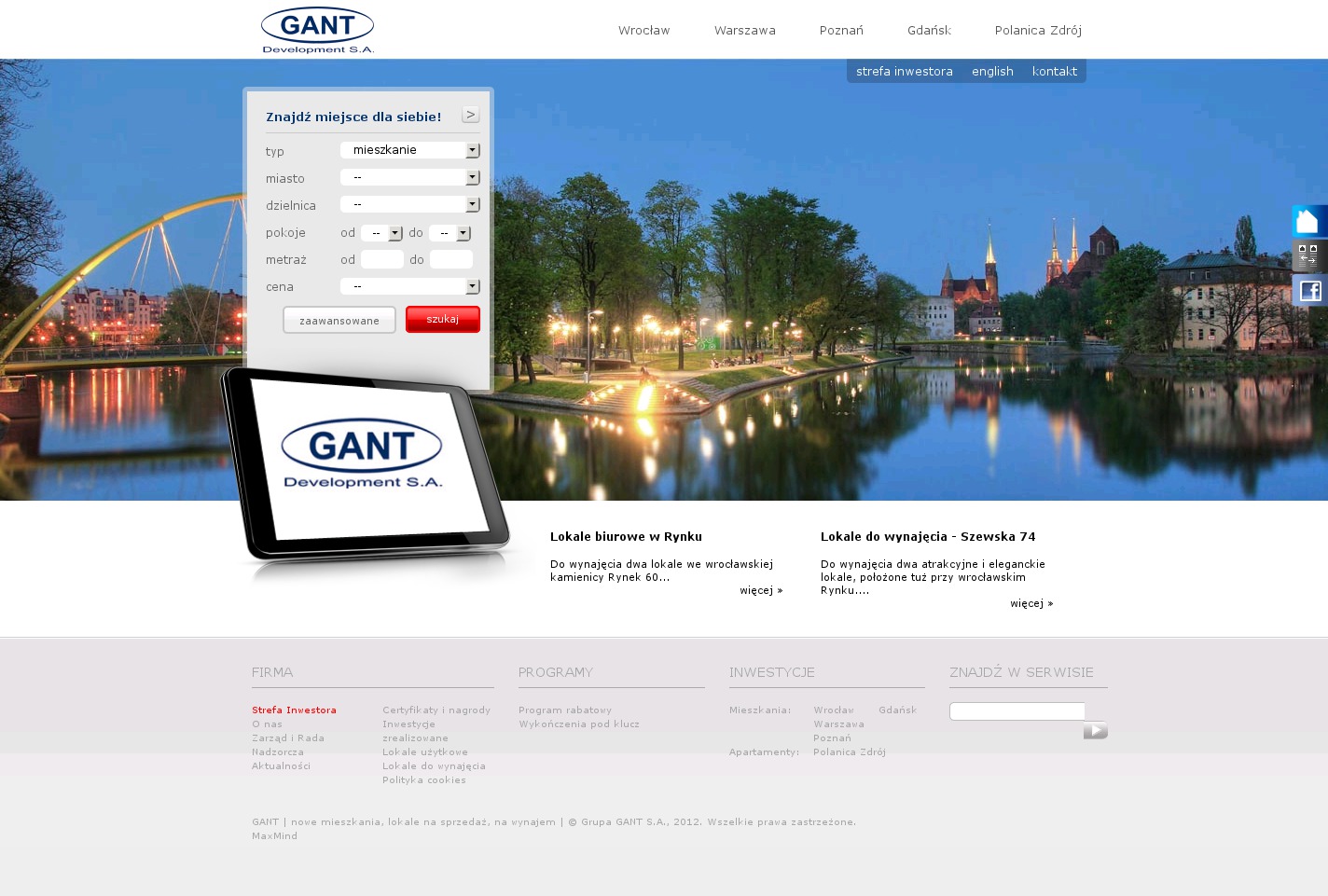Click więcej under Lokale biurowe w Rynku
Image resolution: width=1328 pixels, height=896 pixels.
tap(761, 590)
